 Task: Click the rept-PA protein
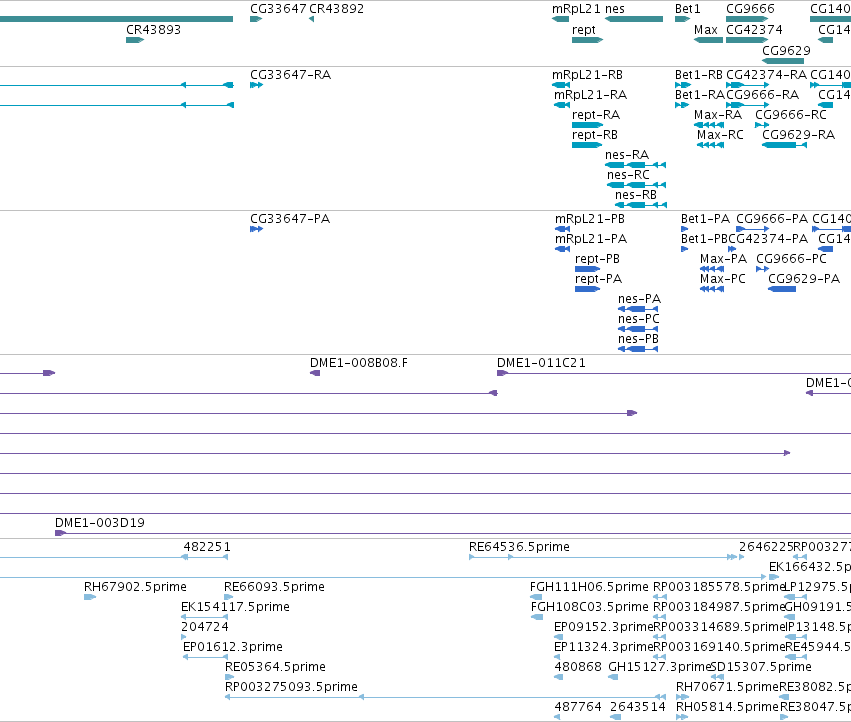click(598, 278)
